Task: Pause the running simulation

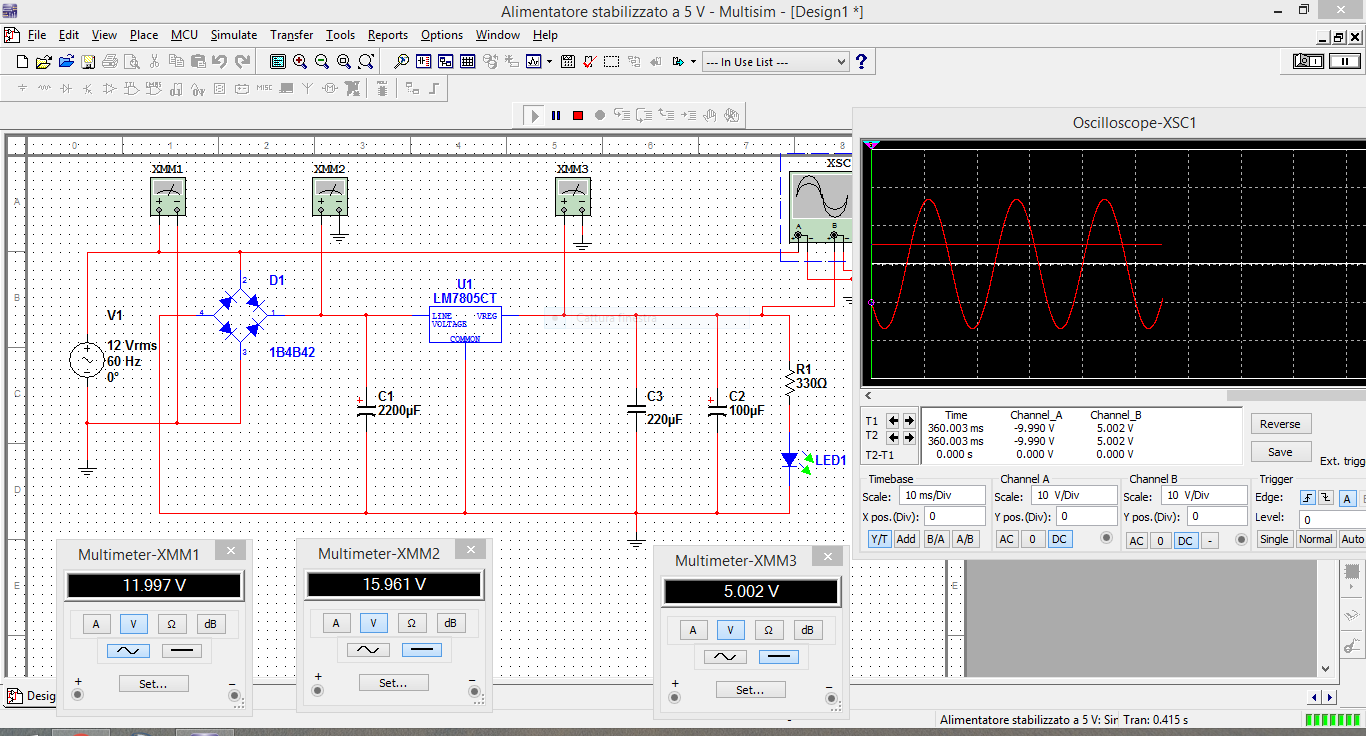Action: pos(556,116)
